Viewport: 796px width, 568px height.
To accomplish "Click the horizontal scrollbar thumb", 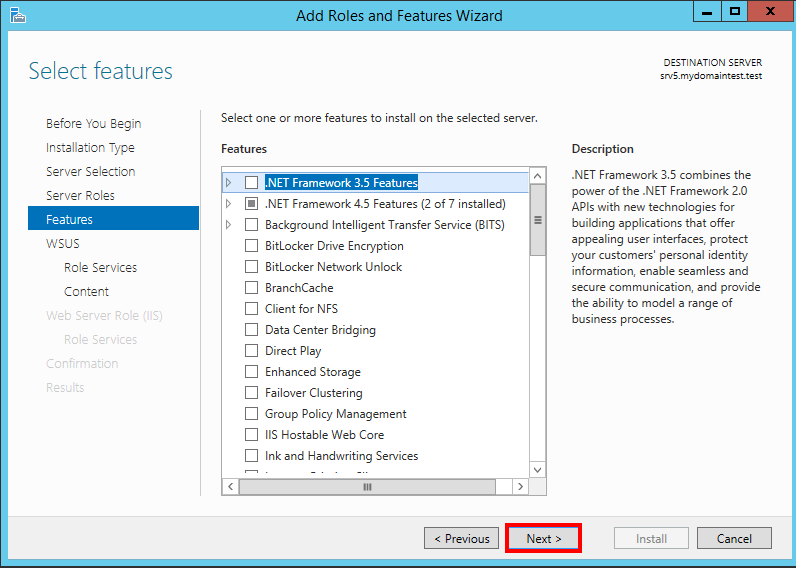I will click(367, 487).
